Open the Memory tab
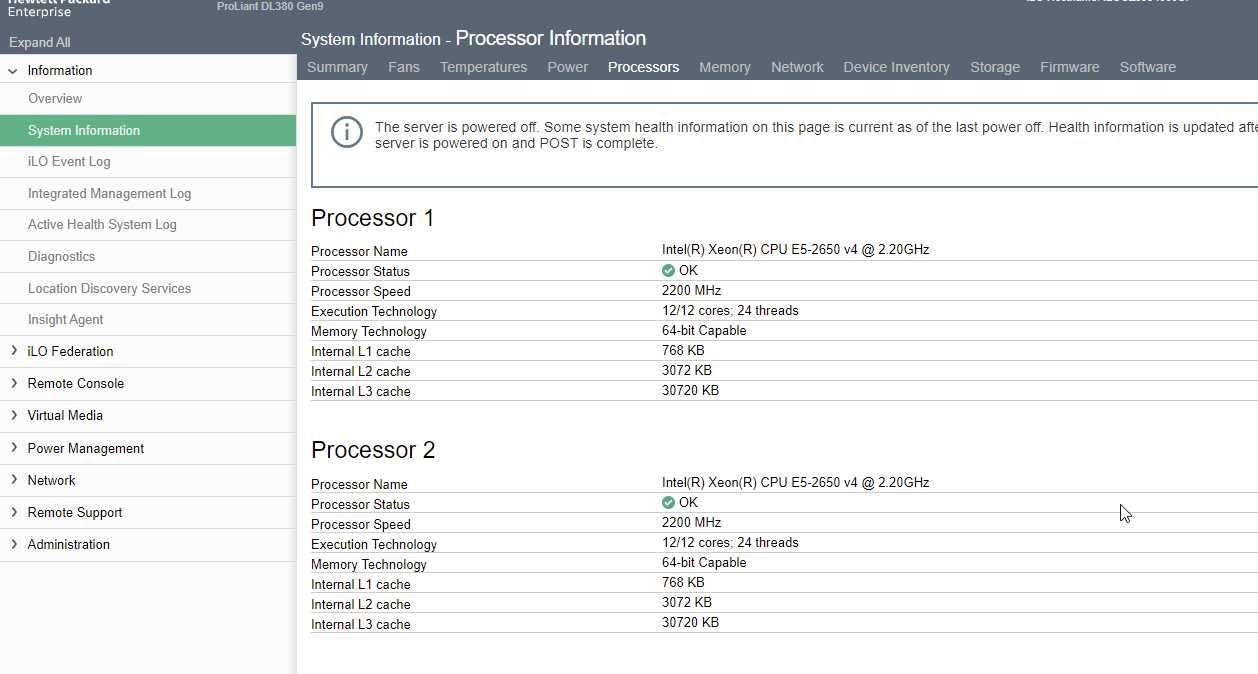The image size is (1258, 674). click(x=725, y=67)
